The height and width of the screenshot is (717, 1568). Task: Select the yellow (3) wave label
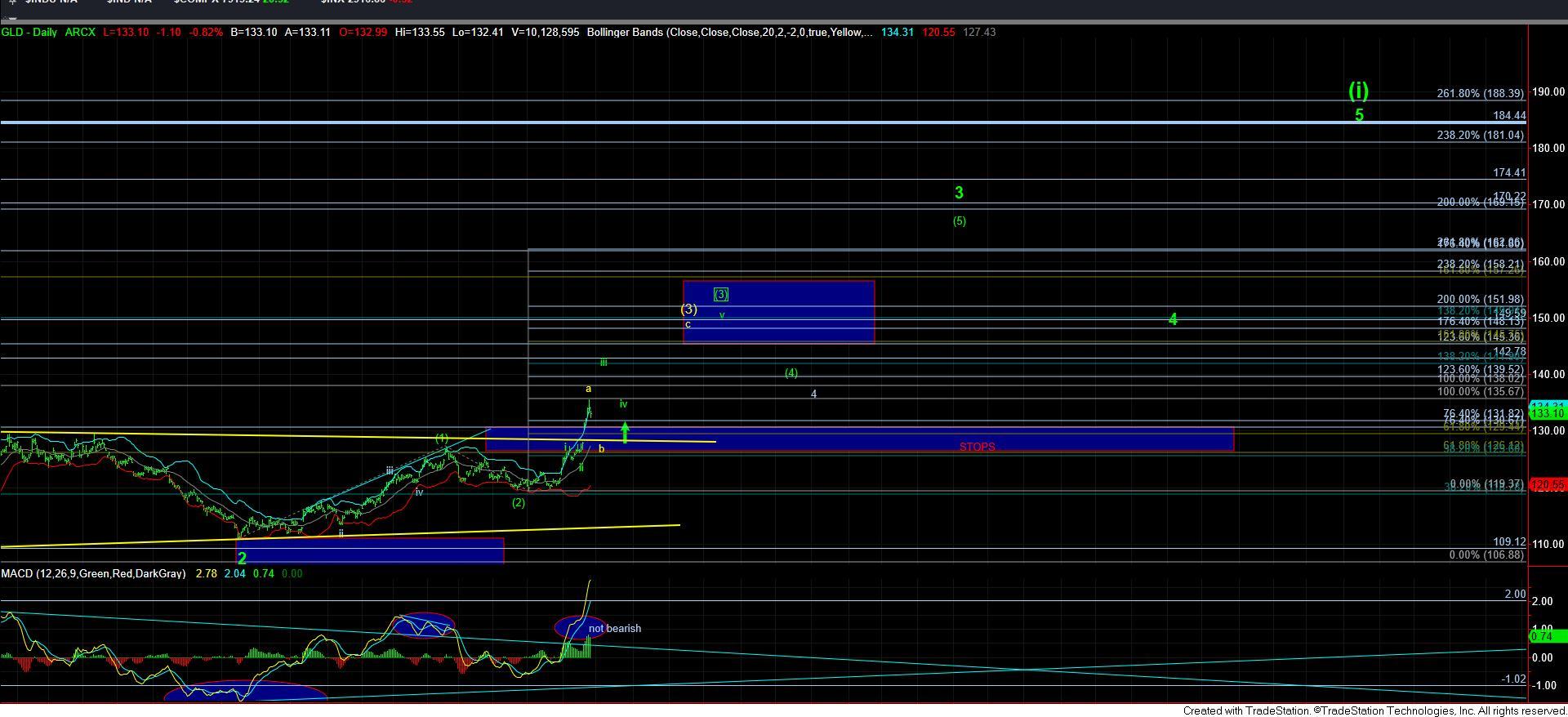point(689,309)
